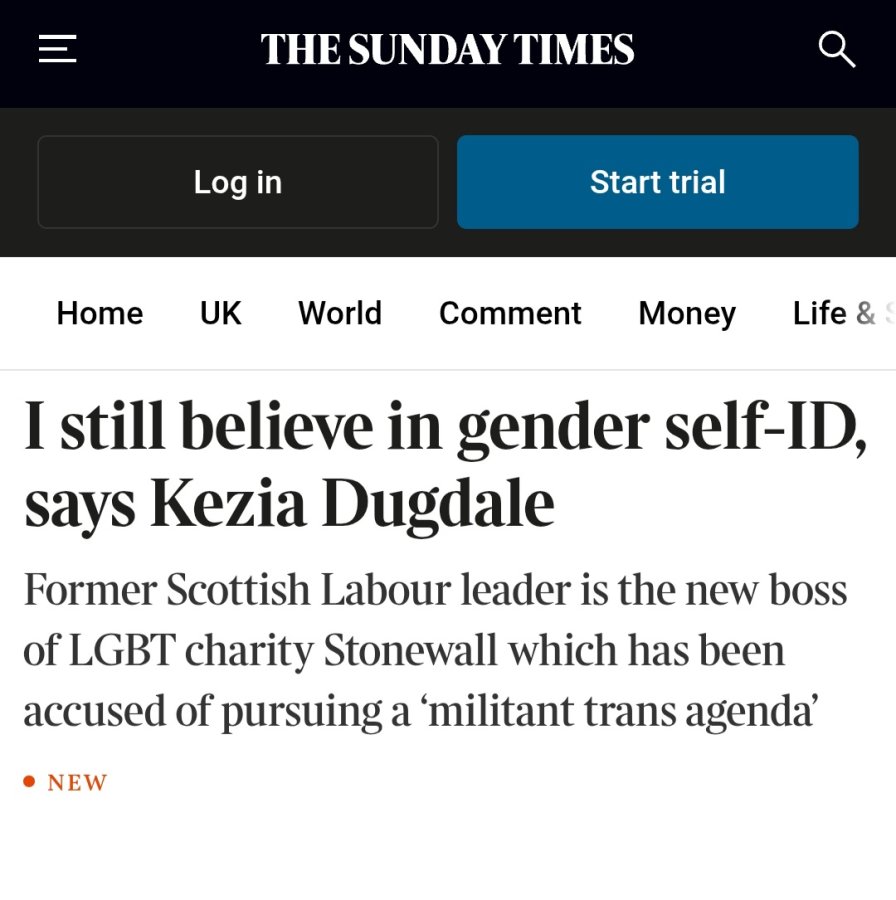The image size is (896, 900).
Task: Open the hamburger menu icon
Action: pos(57,49)
